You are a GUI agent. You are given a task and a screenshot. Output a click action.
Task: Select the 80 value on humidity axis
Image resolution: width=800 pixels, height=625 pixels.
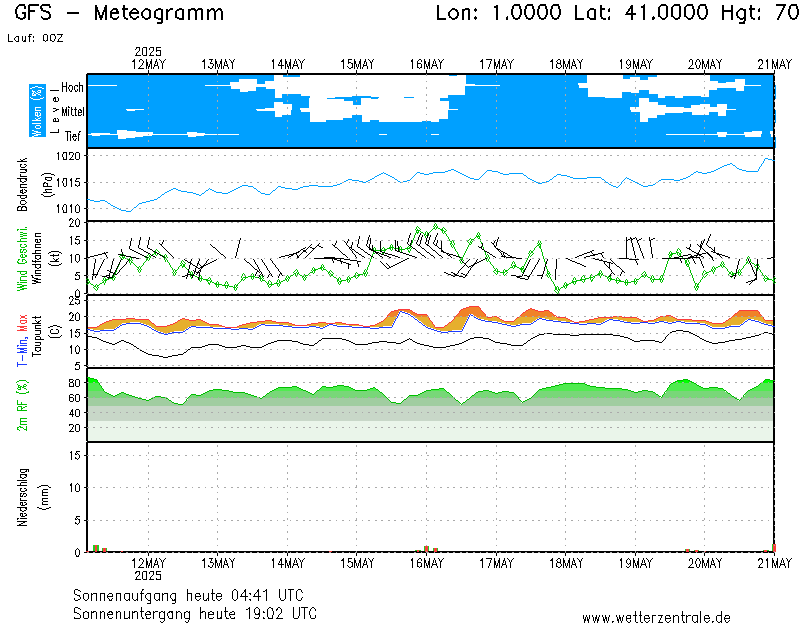tap(74, 383)
